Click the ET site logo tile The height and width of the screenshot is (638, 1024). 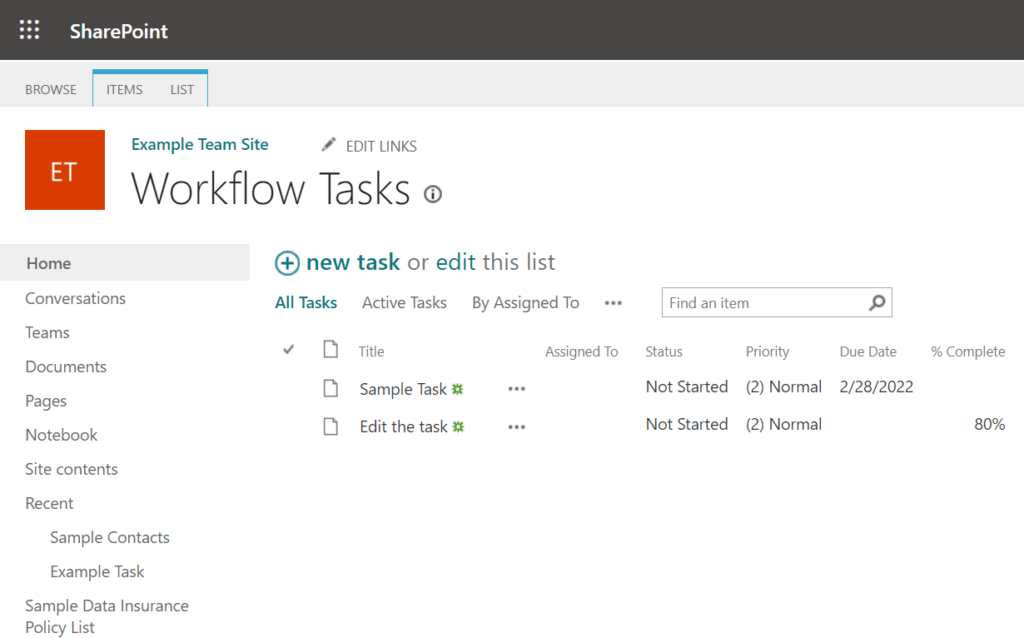64,169
